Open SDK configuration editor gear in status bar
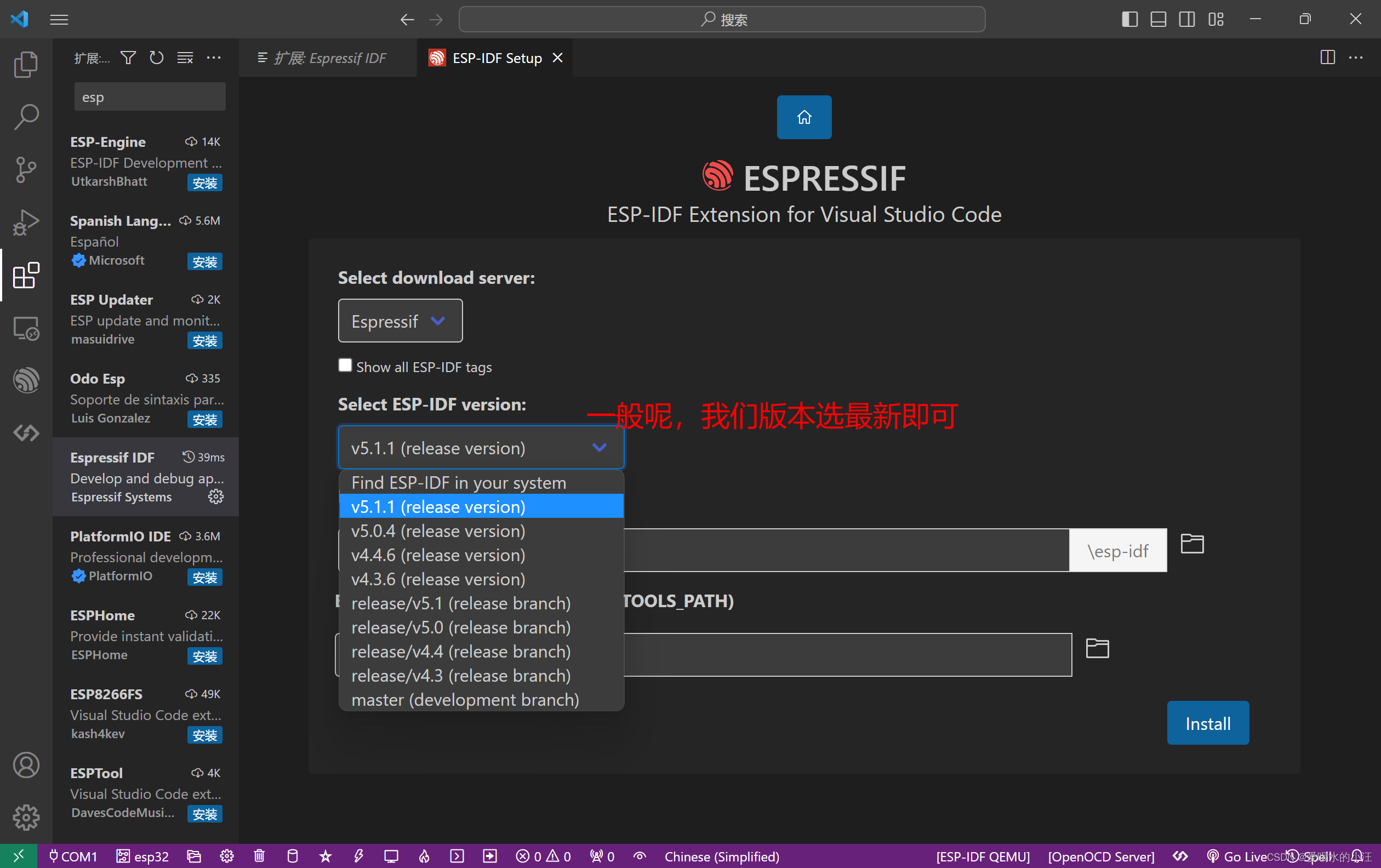The image size is (1381, 868). point(226,856)
